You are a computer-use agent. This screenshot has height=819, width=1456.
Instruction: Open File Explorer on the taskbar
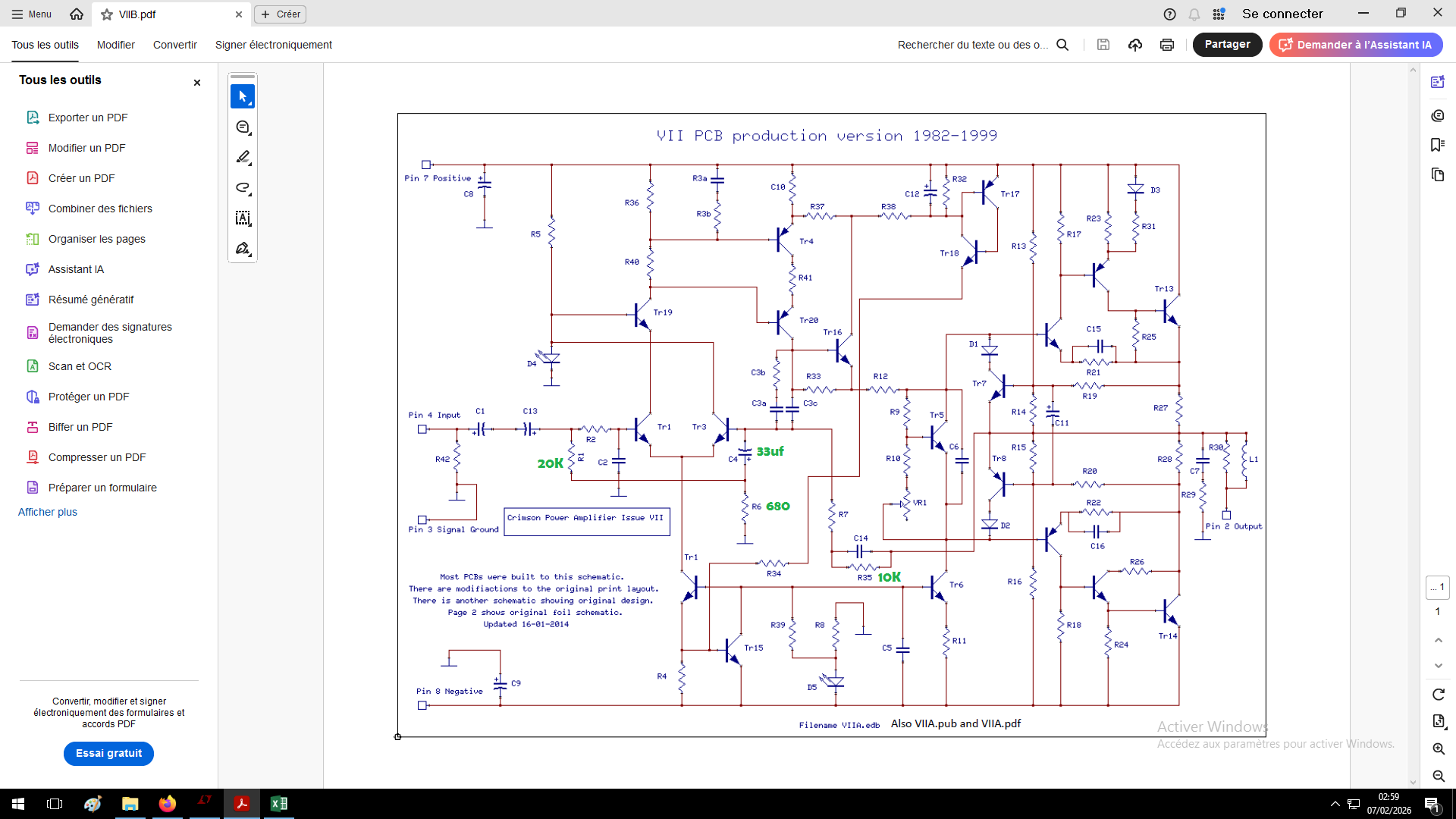[130, 804]
